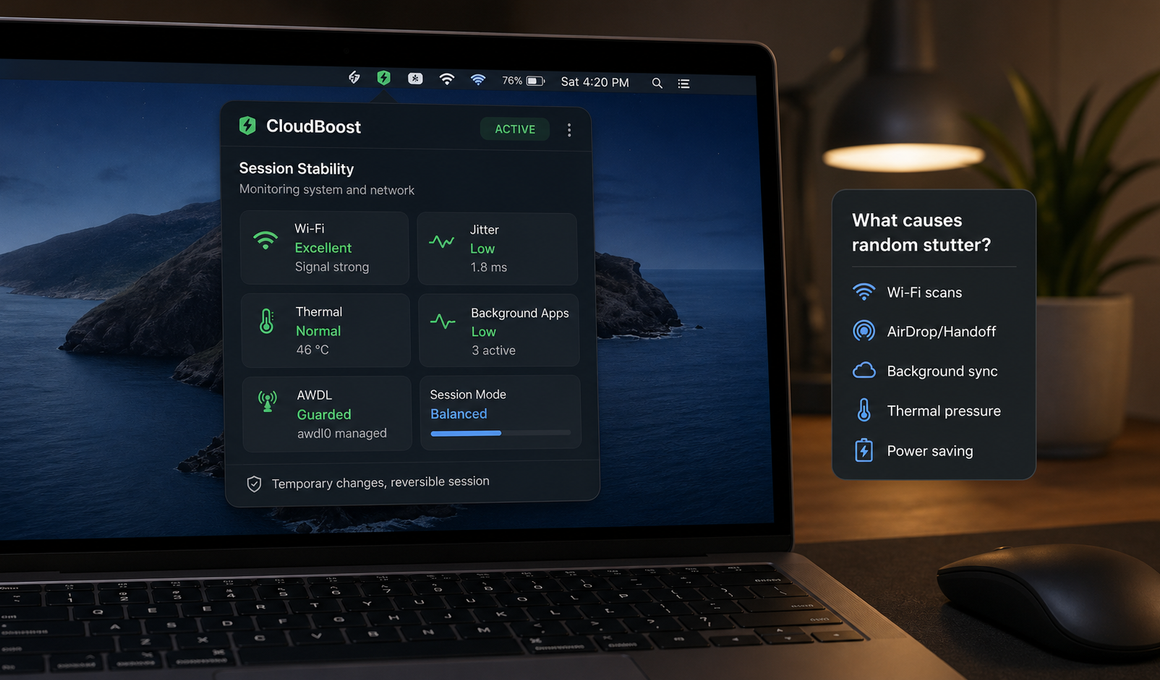The width and height of the screenshot is (1160, 680).
Task: Click the "46 °C" thermal reading
Action: tap(312, 349)
